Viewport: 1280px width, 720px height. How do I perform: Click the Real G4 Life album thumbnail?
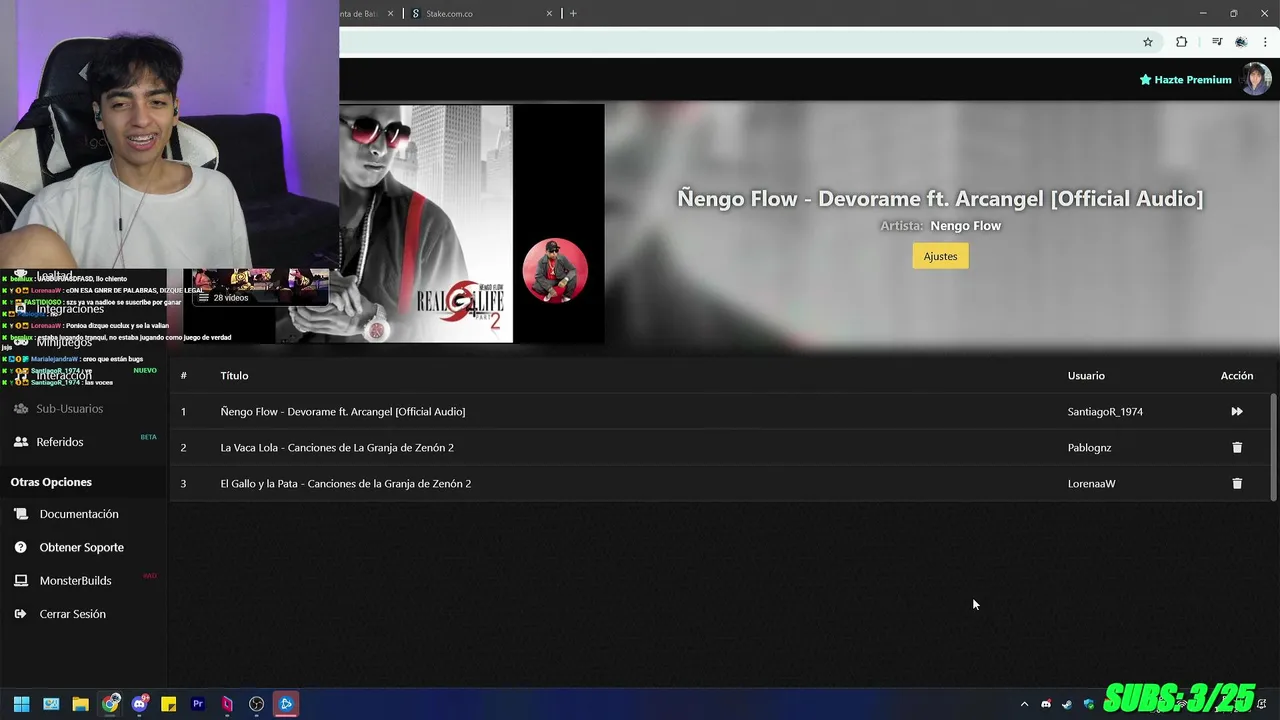point(425,224)
